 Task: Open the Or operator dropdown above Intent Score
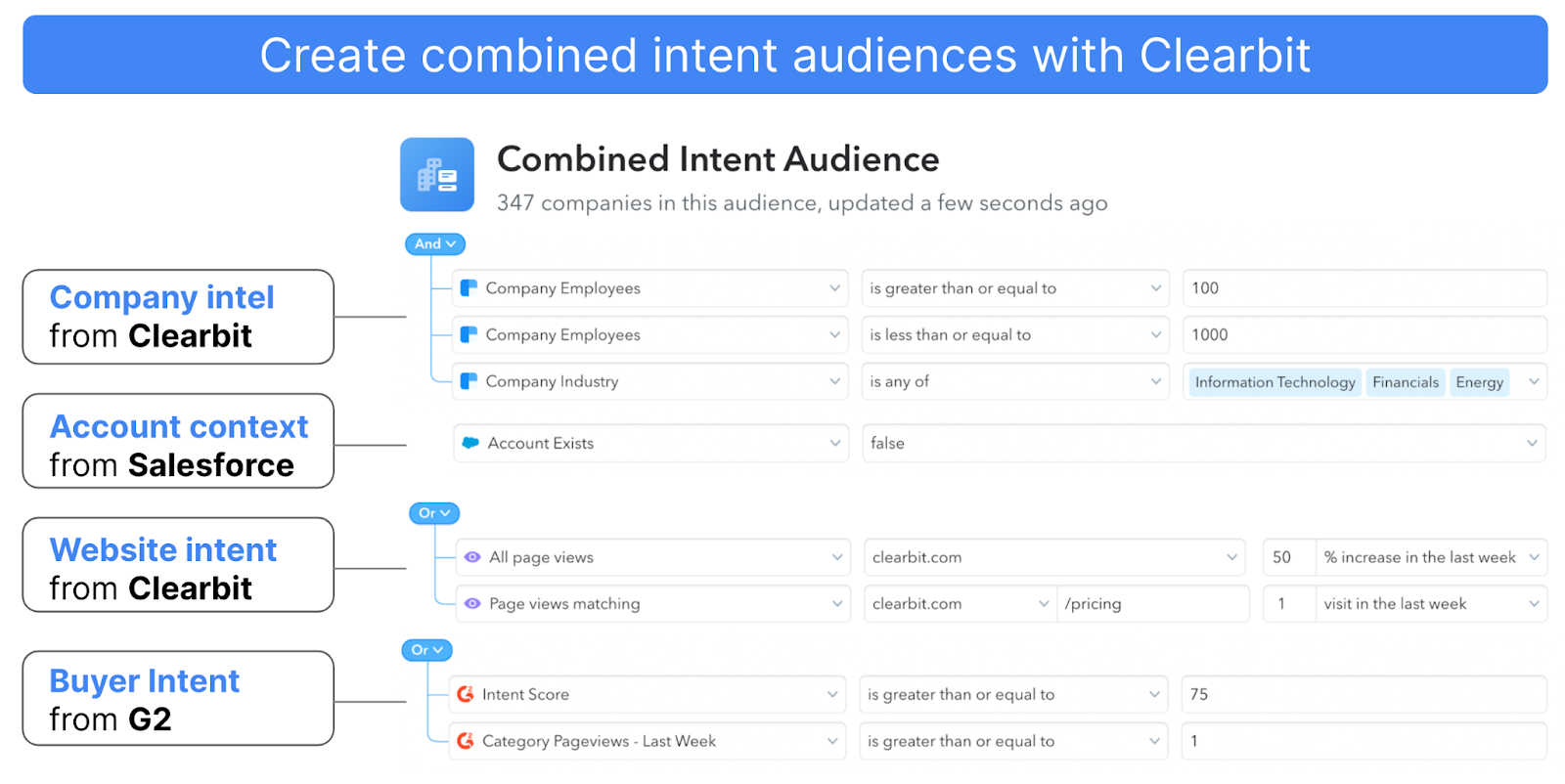[x=426, y=649]
